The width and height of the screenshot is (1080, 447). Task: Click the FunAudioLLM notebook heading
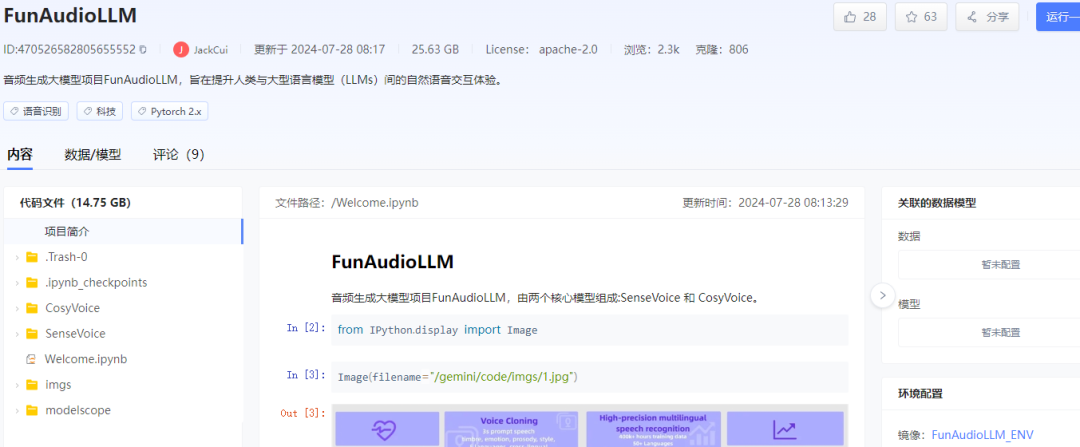click(393, 262)
